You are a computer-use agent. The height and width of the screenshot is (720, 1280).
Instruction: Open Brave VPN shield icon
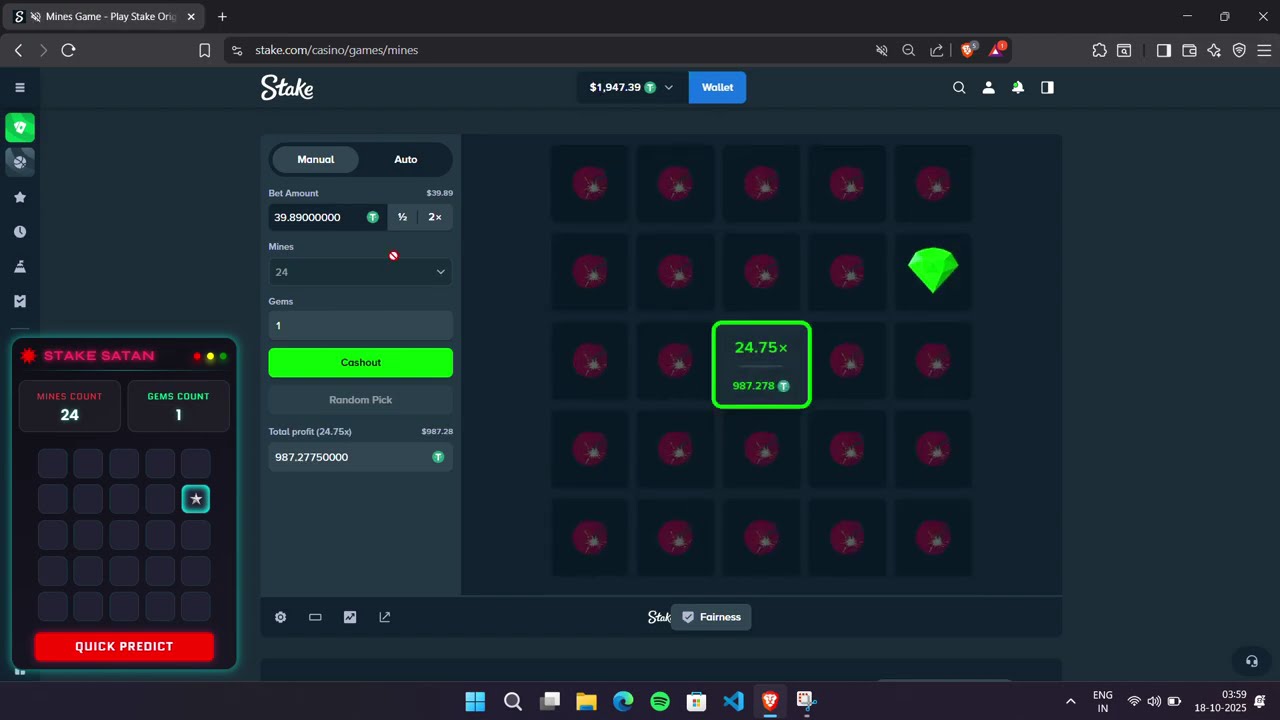pyautogui.click(x=1239, y=50)
